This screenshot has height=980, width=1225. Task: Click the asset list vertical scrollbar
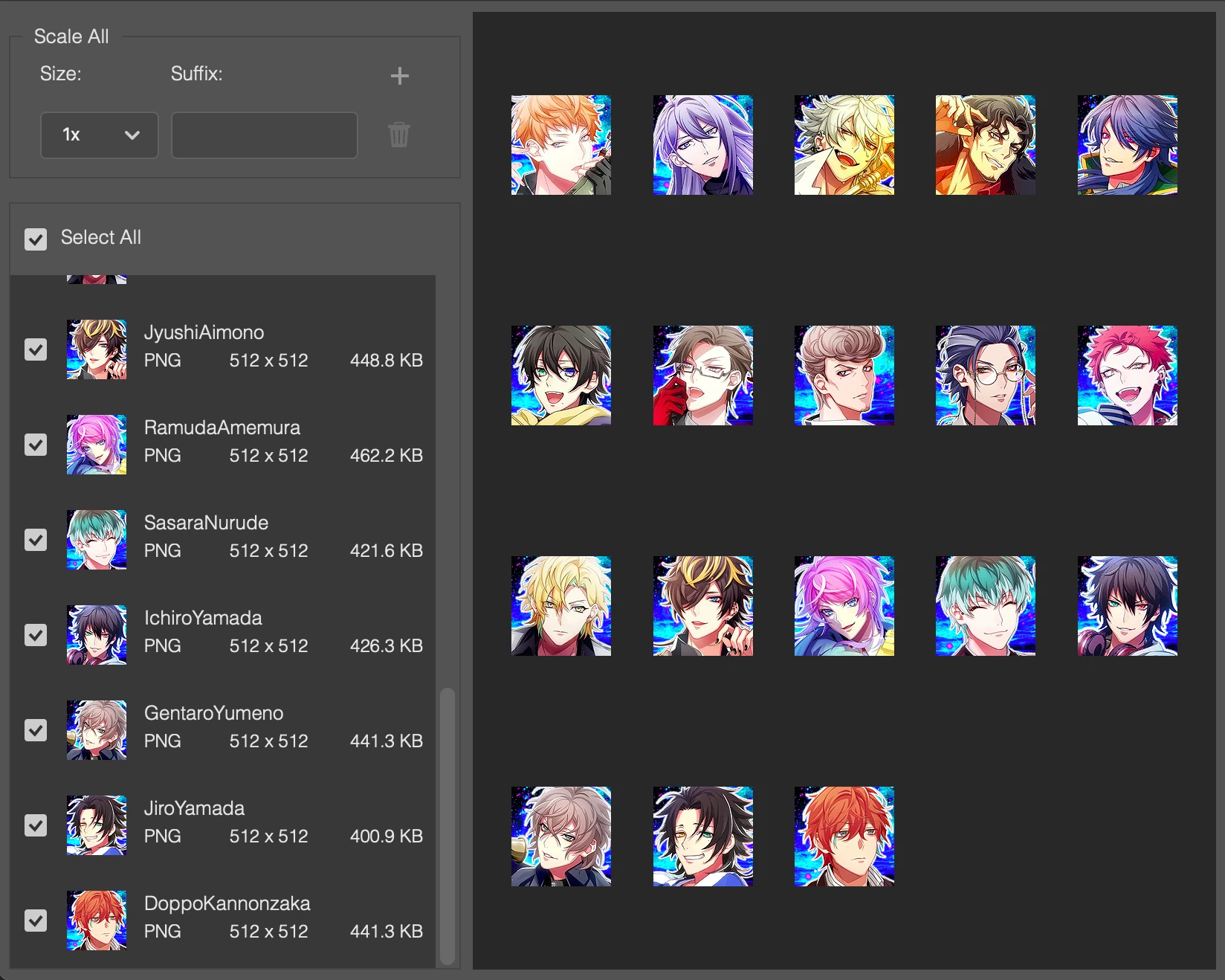[x=447, y=826]
